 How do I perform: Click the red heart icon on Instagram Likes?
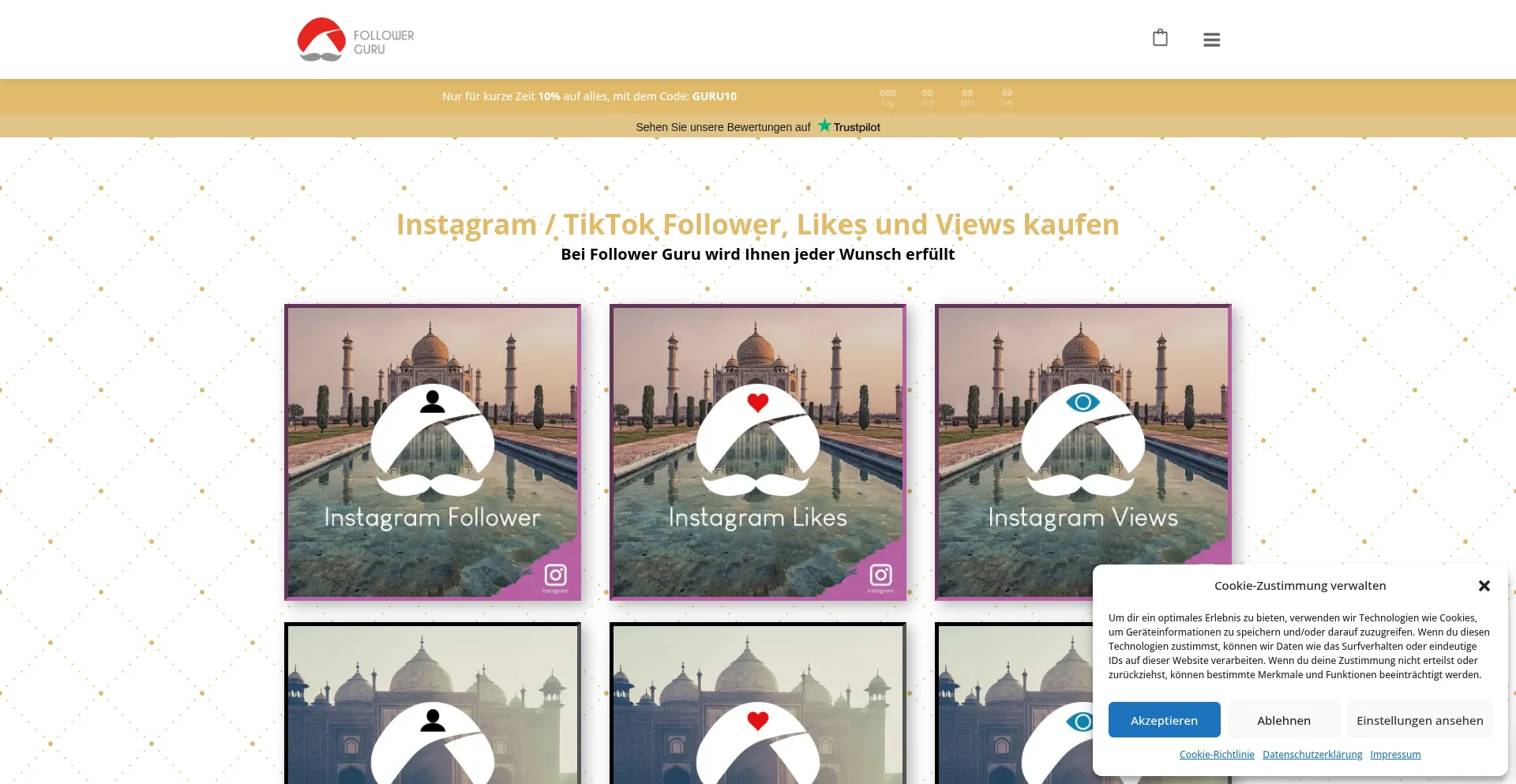(x=758, y=403)
